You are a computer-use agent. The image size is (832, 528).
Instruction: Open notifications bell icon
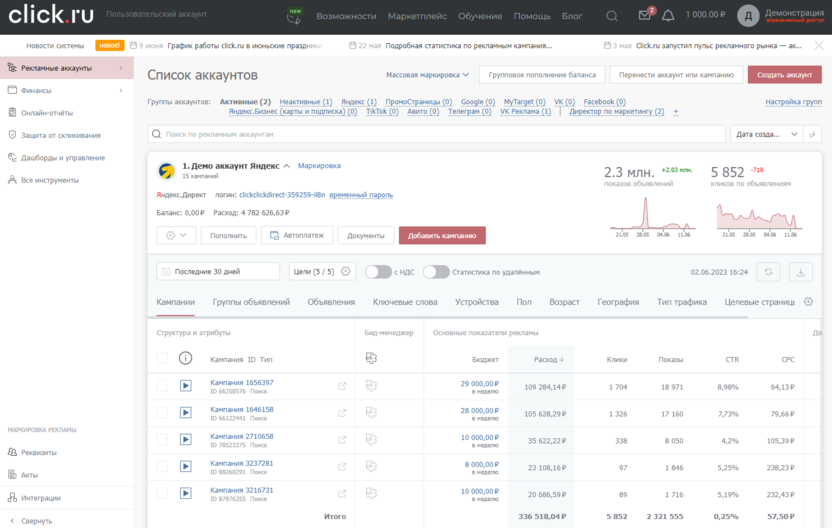[x=668, y=16]
